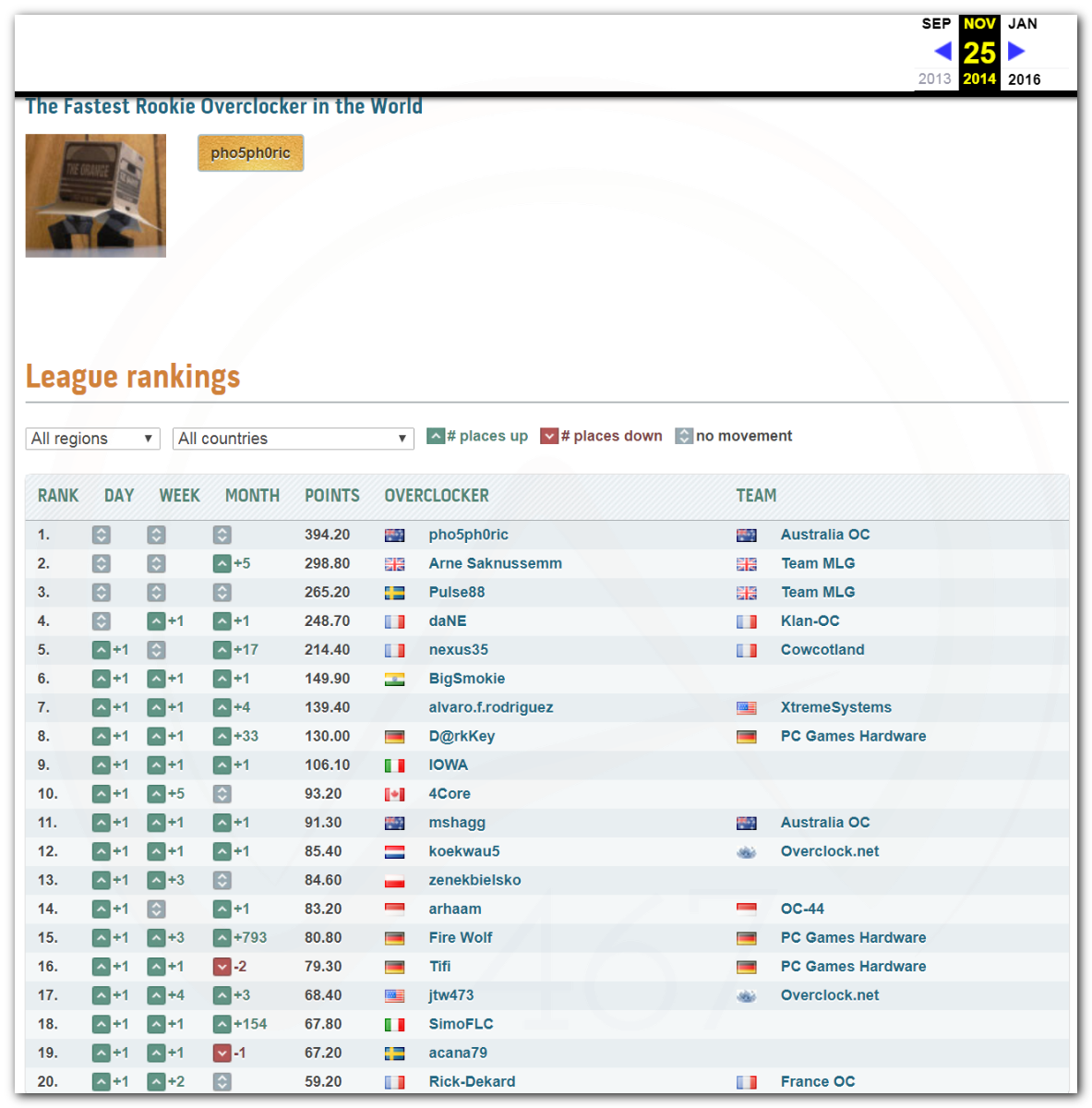Click week up arrow +4 for jtw473

click(156, 995)
